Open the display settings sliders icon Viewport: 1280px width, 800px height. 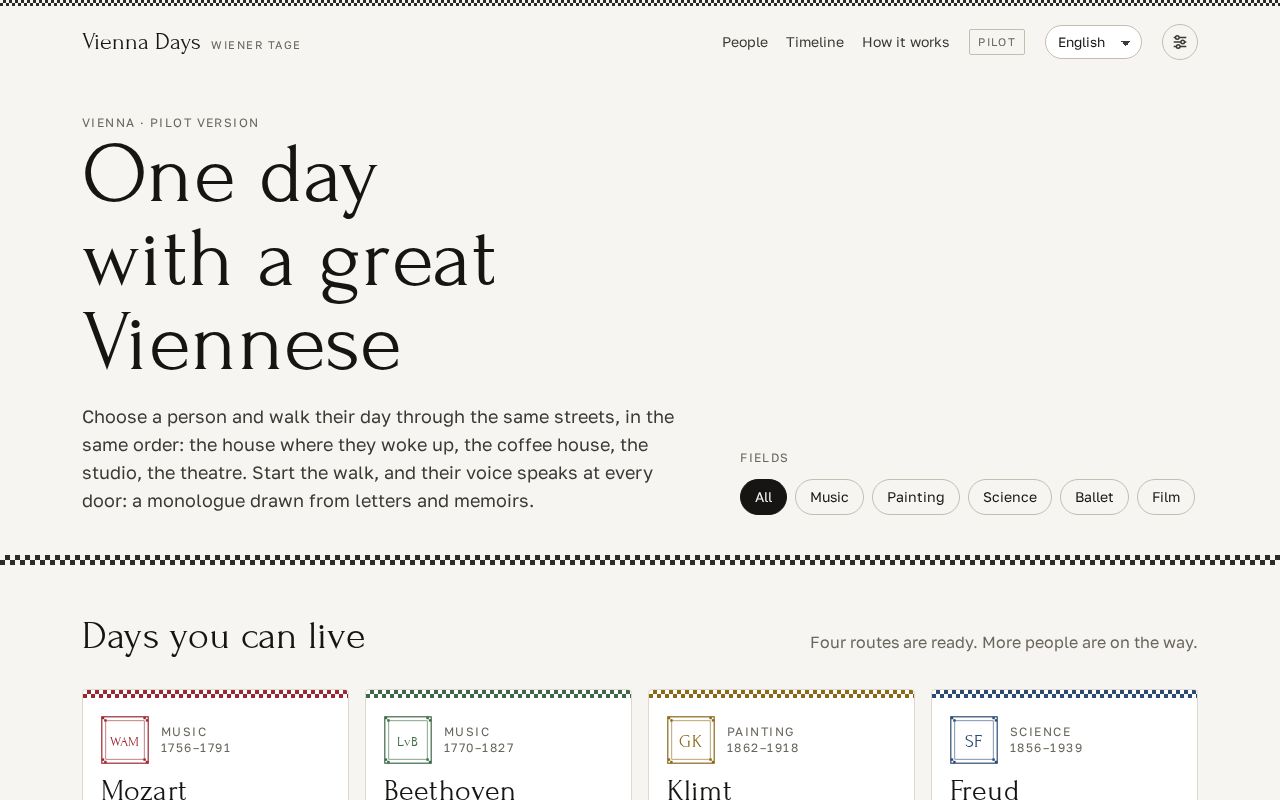click(x=1180, y=42)
